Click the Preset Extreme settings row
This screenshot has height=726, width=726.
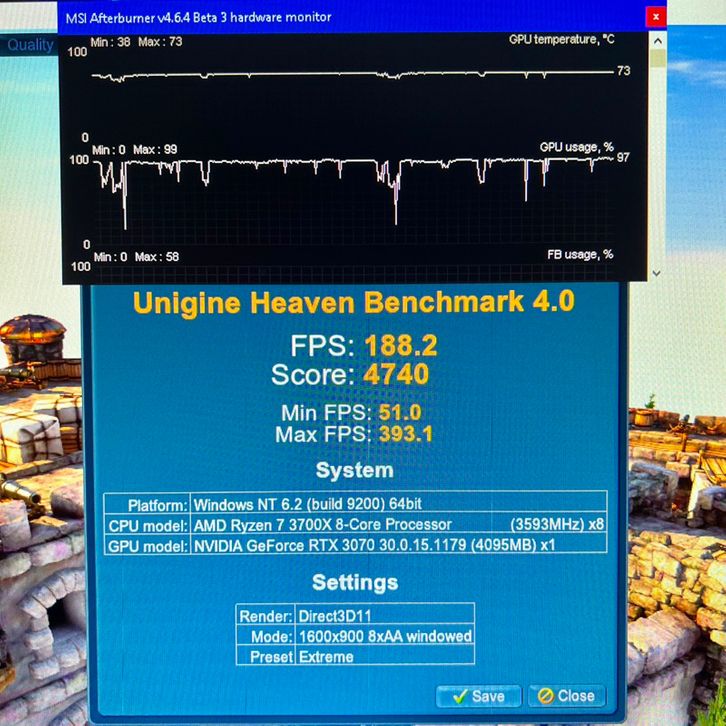tap(355, 657)
